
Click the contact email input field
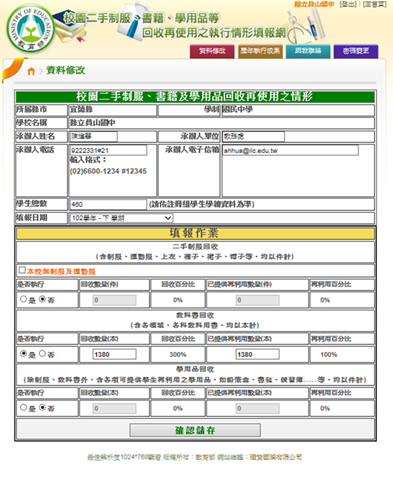[x=290, y=150]
